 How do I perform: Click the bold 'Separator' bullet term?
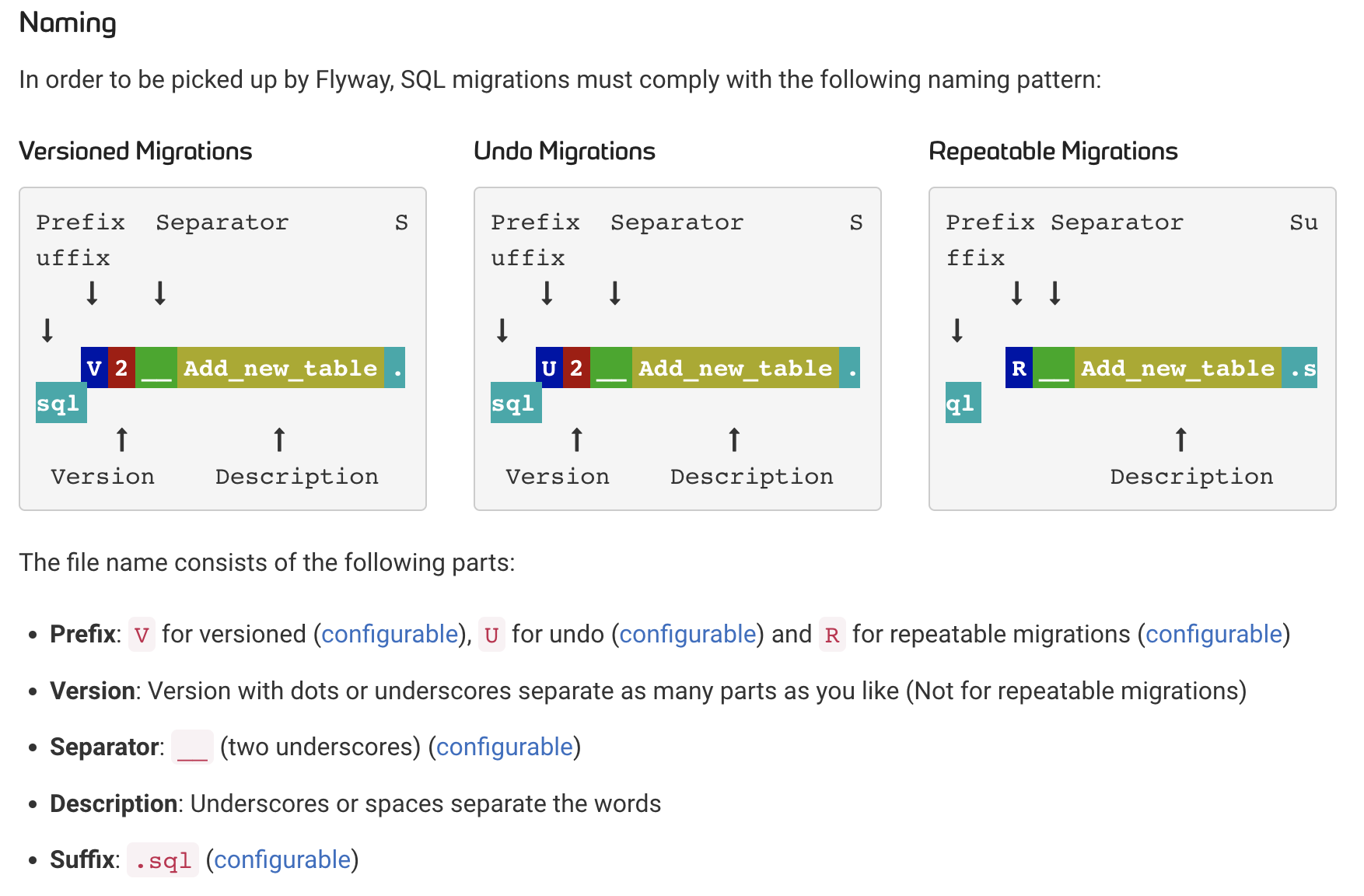point(105,747)
